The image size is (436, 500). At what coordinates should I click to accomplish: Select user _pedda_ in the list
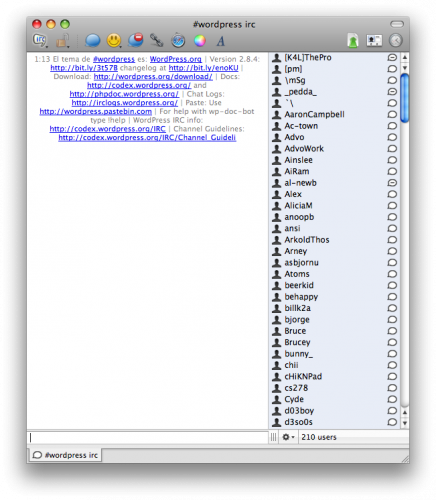(x=335, y=92)
